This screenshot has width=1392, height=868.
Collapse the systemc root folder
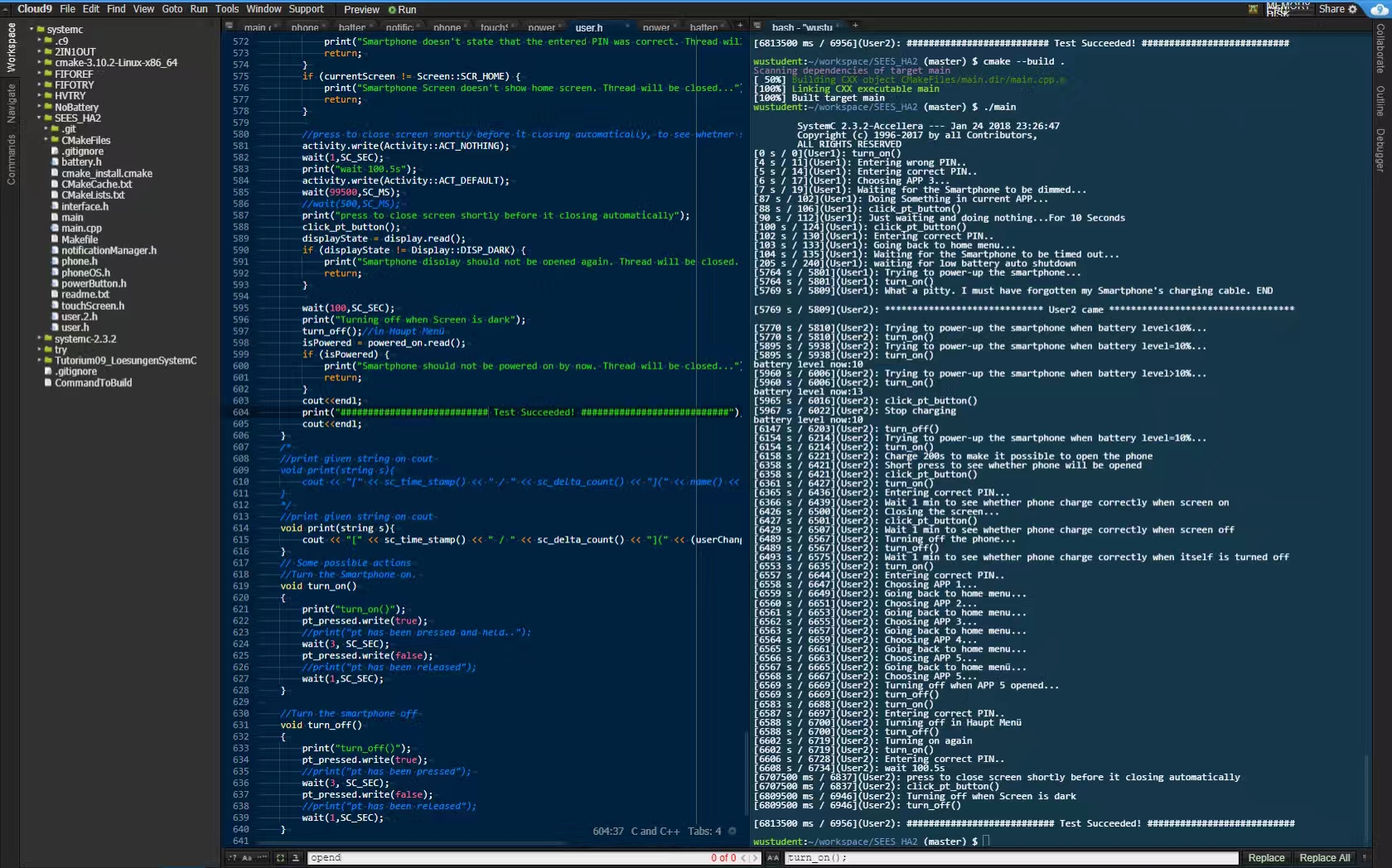click(31, 30)
